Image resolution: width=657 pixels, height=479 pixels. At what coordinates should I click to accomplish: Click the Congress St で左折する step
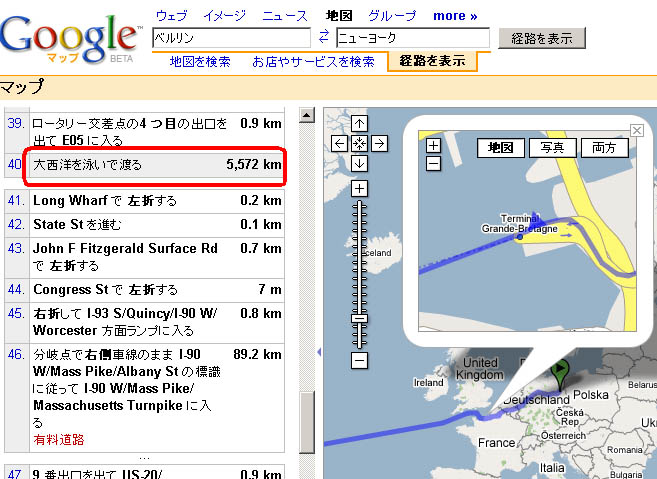pos(105,289)
